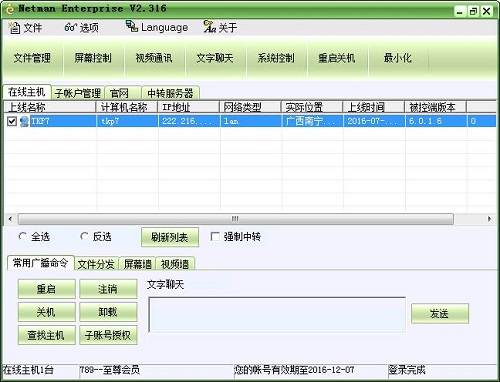Switch to 在线主机 tab

click(x=27, y=92)
